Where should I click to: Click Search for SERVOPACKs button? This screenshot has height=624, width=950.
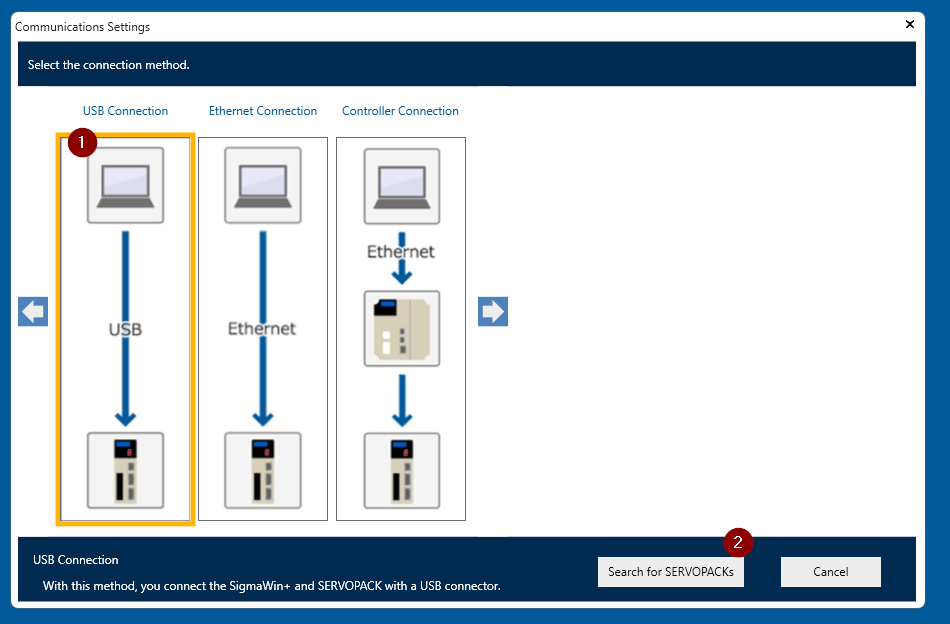(x=671, y=572)
